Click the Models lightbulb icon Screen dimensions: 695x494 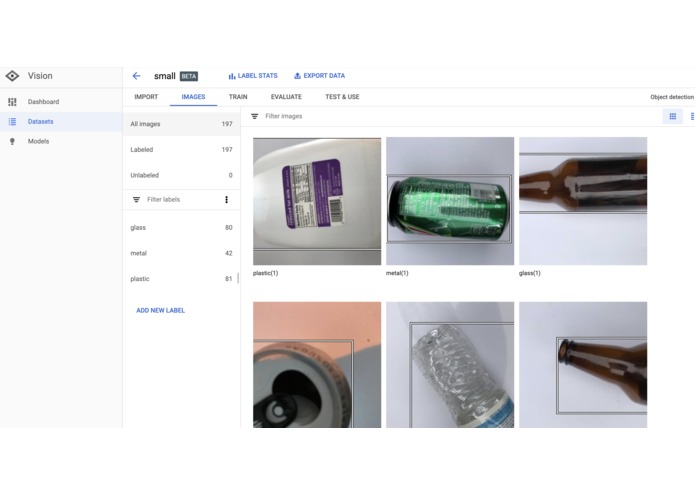(x=12, y=141)
